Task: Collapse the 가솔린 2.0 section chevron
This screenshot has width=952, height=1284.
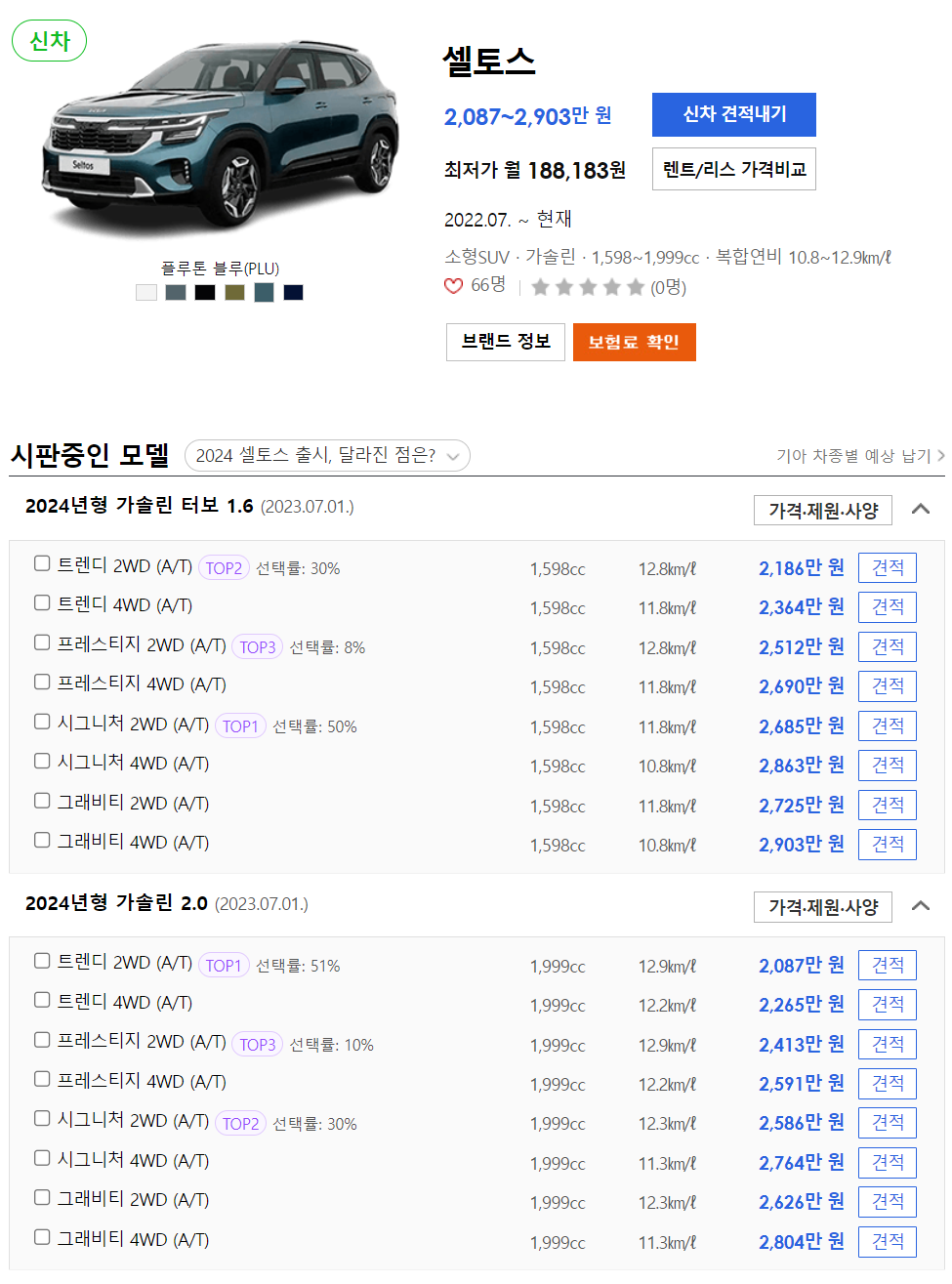Action: pyautogui.click(x=920, y=906)
